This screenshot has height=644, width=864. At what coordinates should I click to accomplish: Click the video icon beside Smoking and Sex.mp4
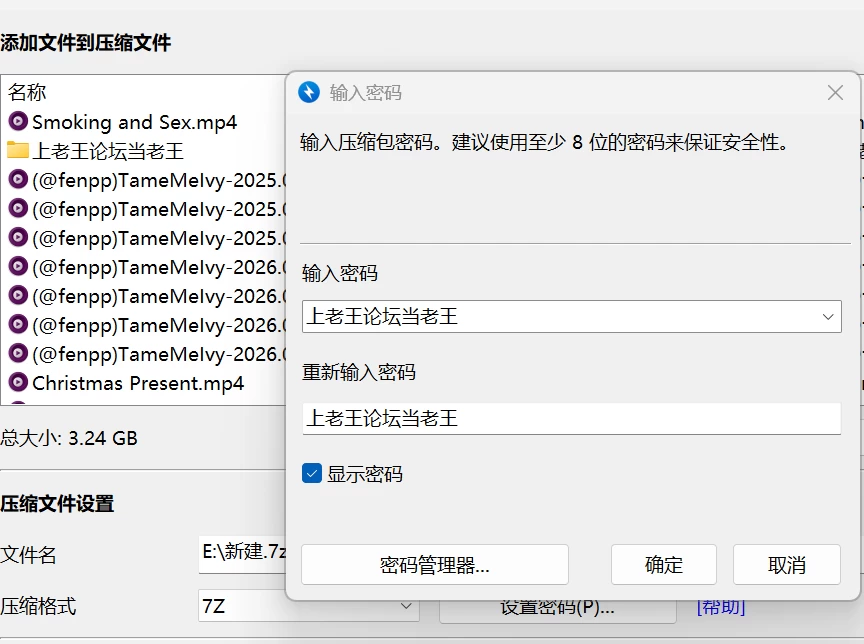tap(18, 121)
